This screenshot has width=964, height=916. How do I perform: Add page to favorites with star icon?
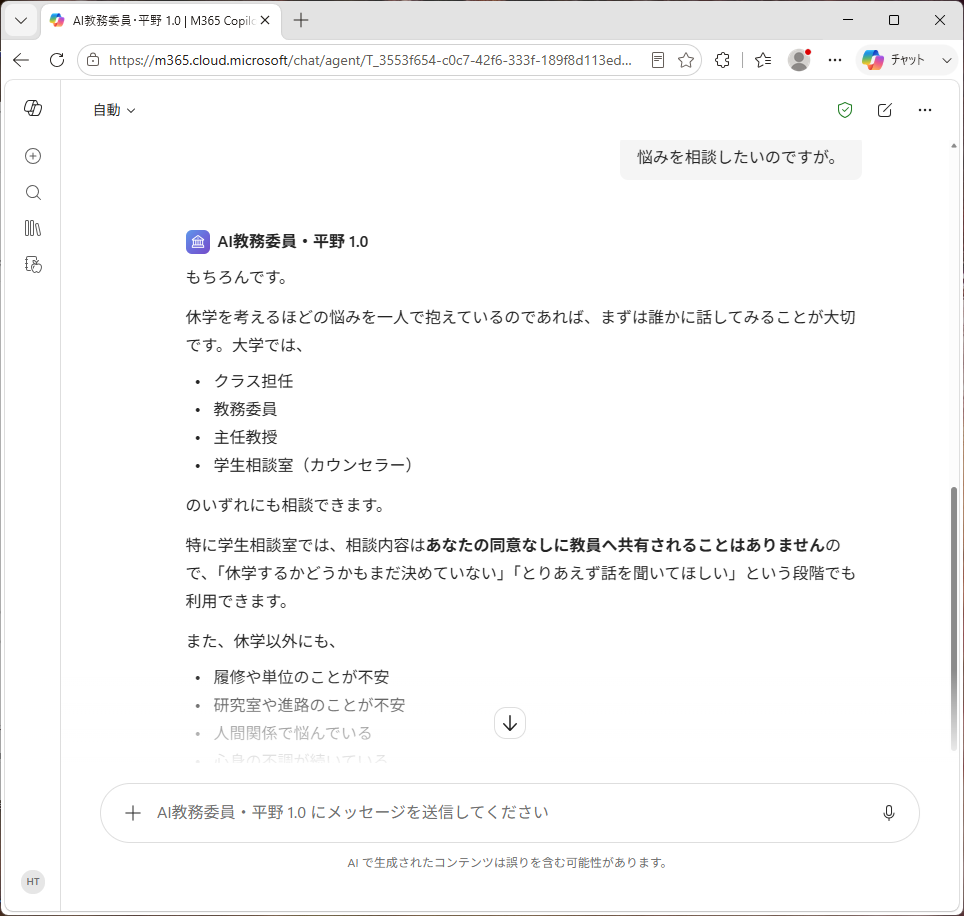(686, 60)
